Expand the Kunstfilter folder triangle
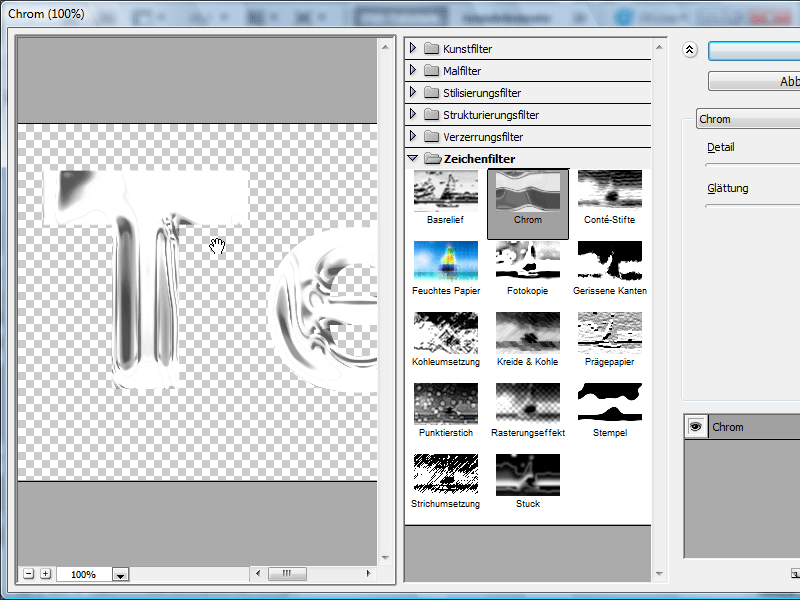This screenshot has width=800, height=600. 413,48
